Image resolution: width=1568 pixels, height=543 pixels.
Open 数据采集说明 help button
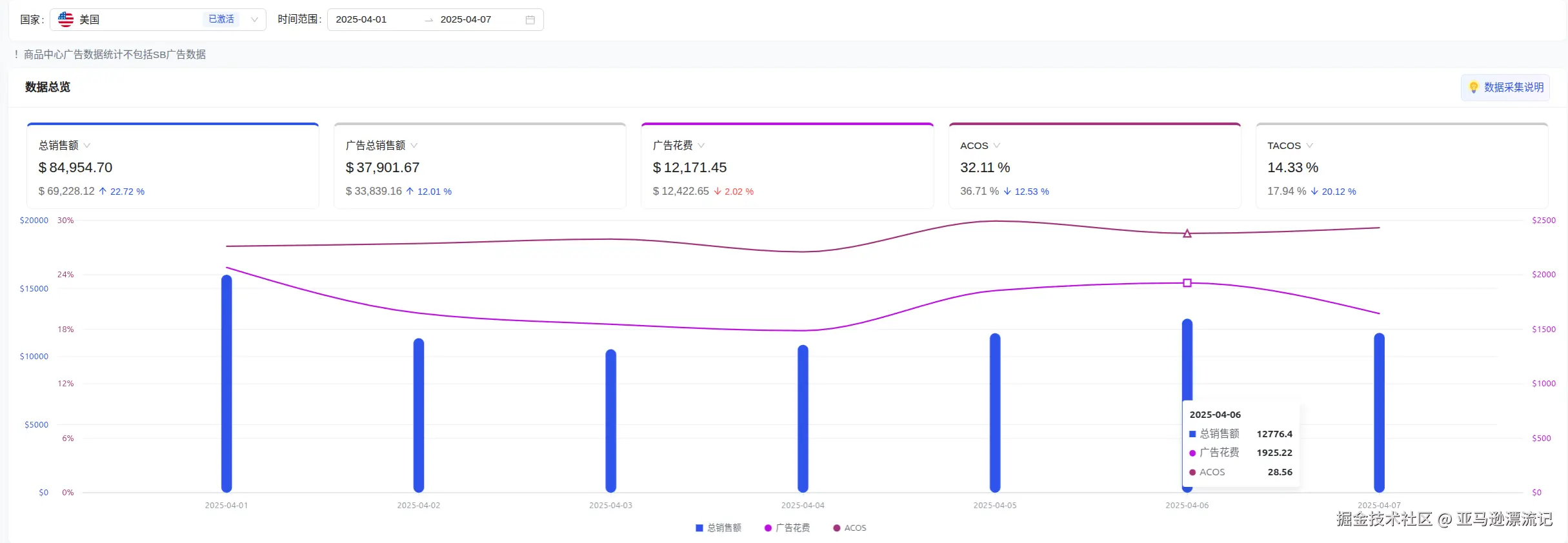(1505, 87)
